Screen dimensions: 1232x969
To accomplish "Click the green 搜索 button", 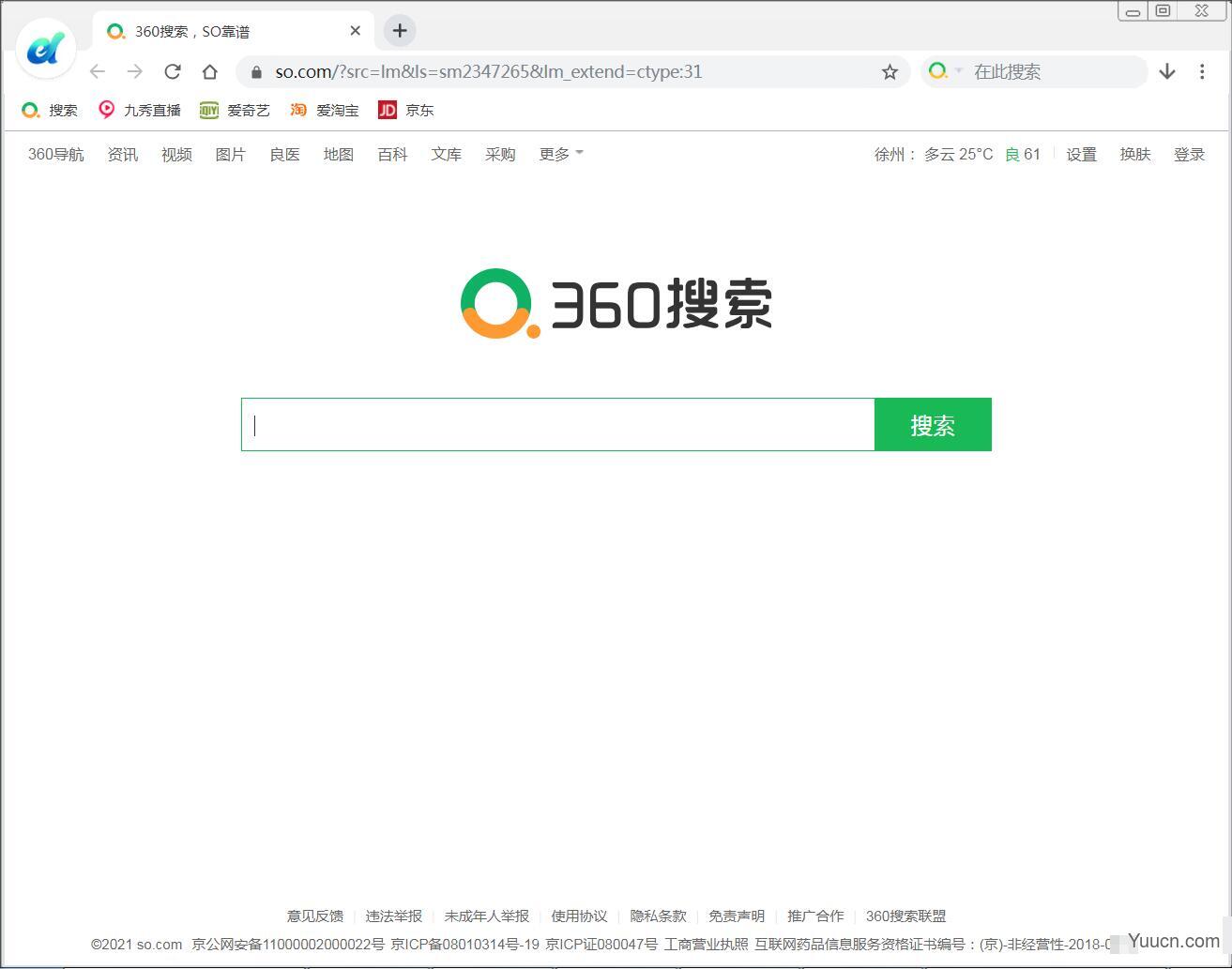I will tap(933, 425).
